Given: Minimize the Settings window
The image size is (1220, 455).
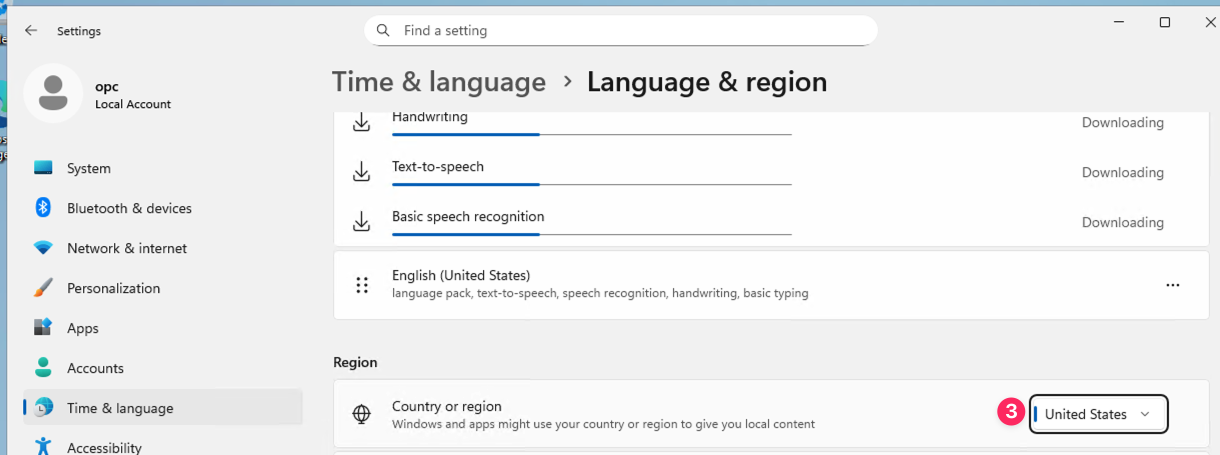Looking at the screenshot, I should click(x=1118, y=22).
